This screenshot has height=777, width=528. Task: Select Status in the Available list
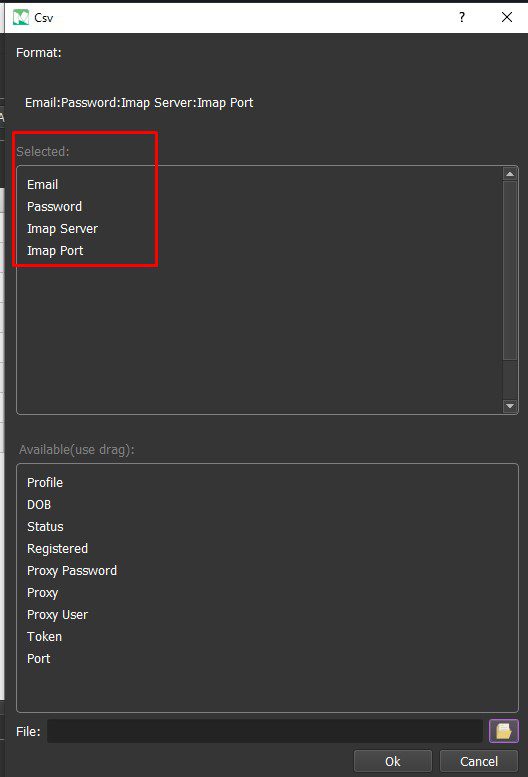pyautogui.click(x=45, y=526)
